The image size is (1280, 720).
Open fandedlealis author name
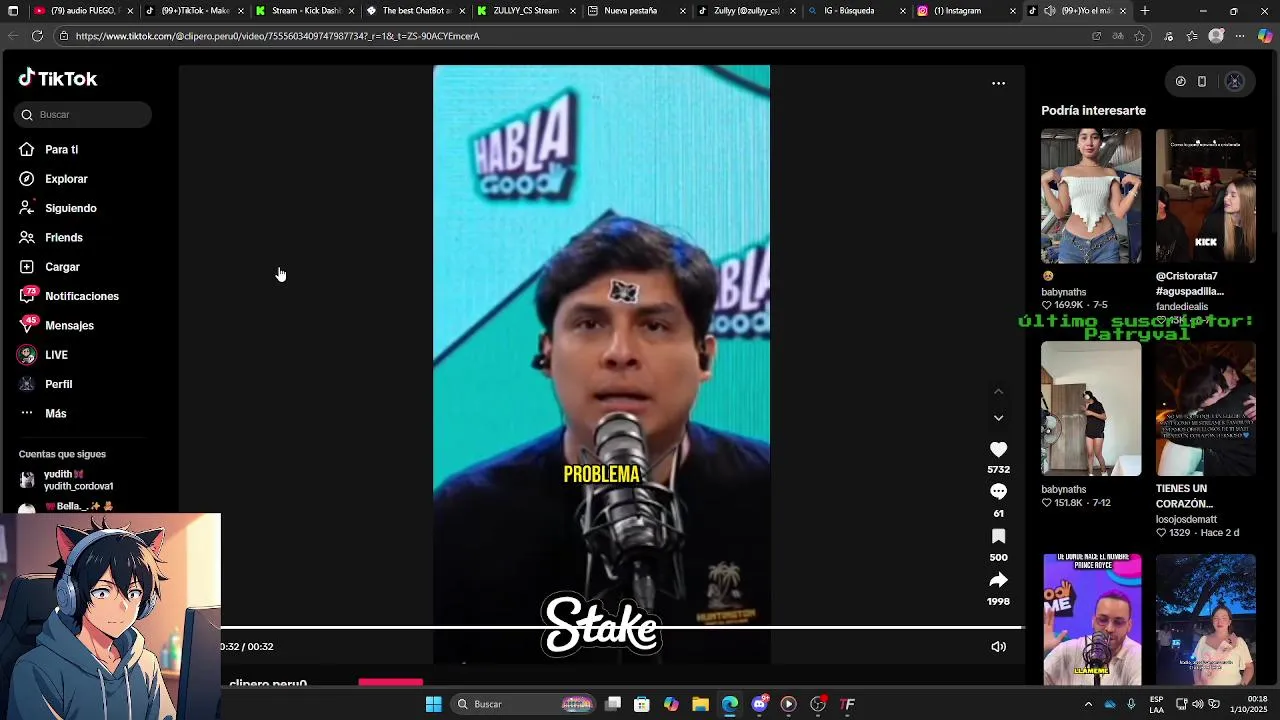coord(1182,307)
